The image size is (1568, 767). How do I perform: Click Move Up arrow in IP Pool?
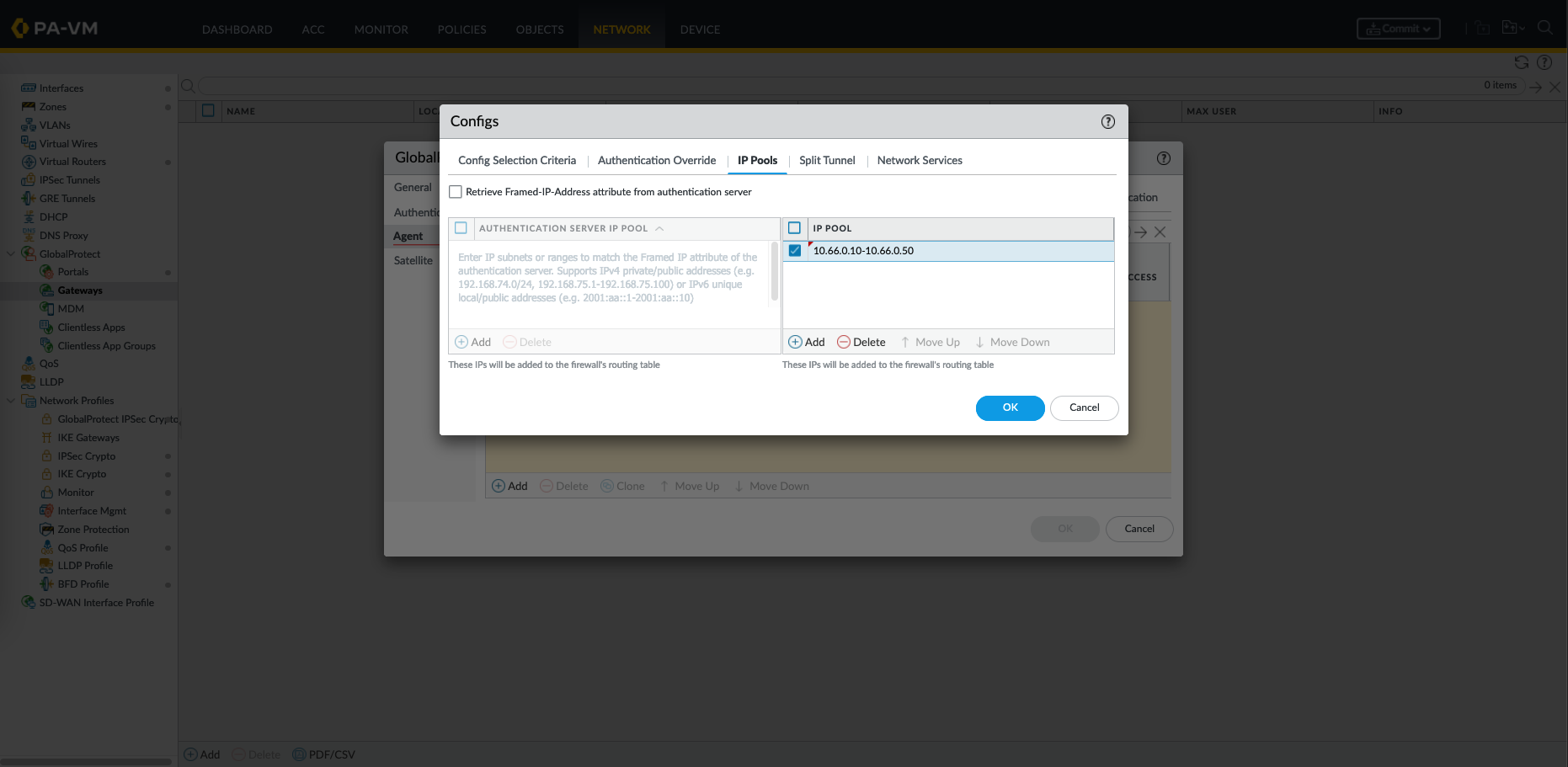tap(905, 342)
